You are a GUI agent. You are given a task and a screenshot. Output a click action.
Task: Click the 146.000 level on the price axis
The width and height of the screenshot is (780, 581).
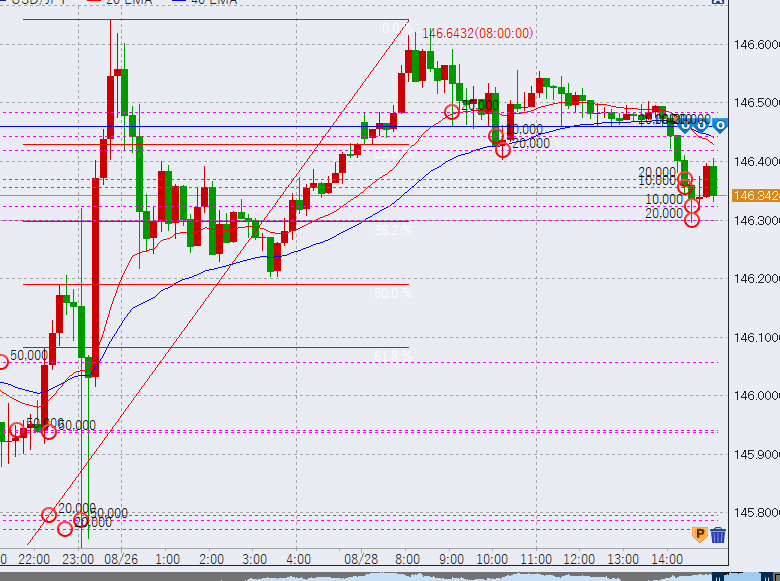tap(756, 396)
